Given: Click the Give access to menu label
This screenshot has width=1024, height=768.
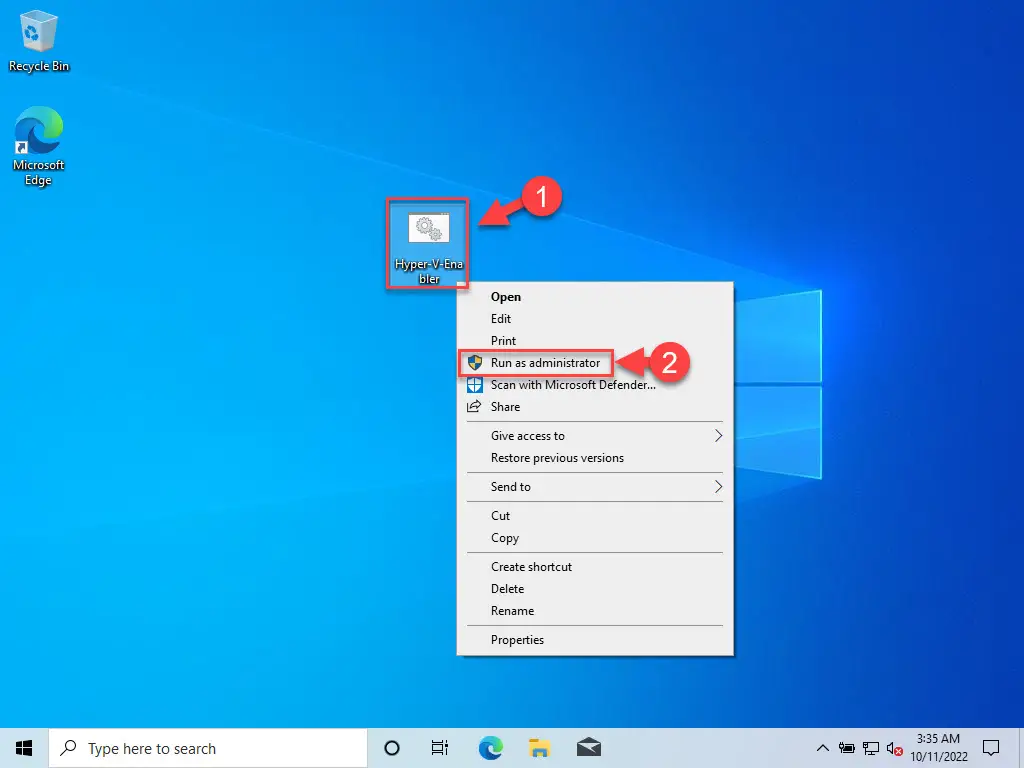Looking at the screenshot, I should pyautogui.click(x=528, y=436).
